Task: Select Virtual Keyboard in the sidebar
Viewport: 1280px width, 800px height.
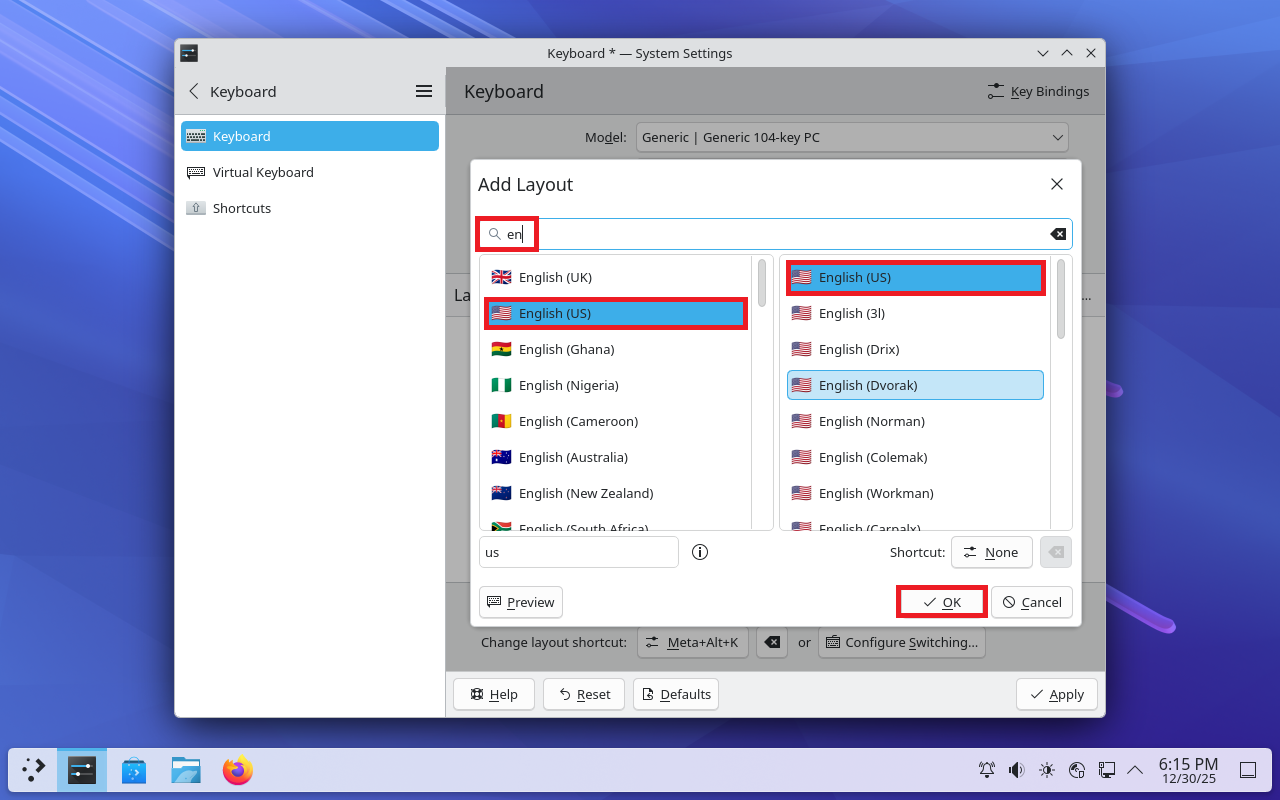Action: click(263, 172)
